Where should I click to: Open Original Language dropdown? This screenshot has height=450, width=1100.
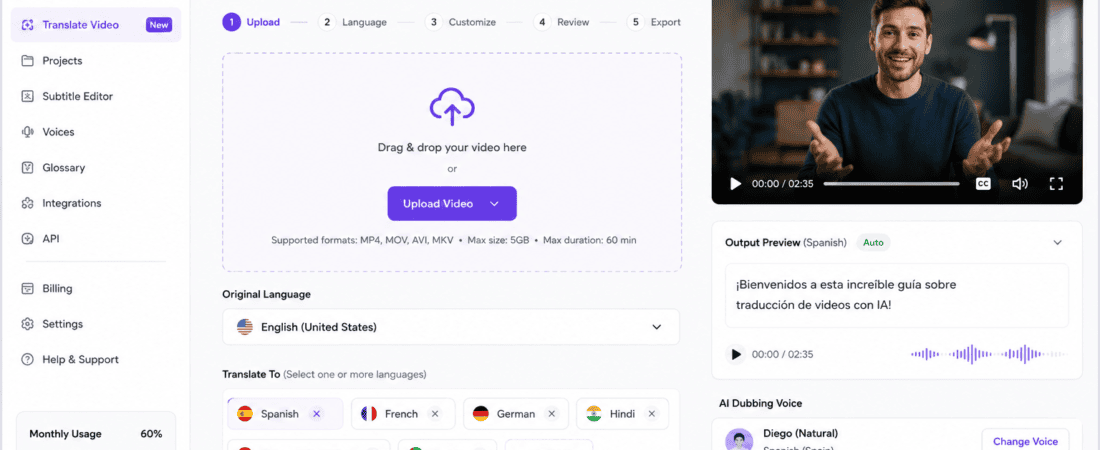[x=451, y=327]
